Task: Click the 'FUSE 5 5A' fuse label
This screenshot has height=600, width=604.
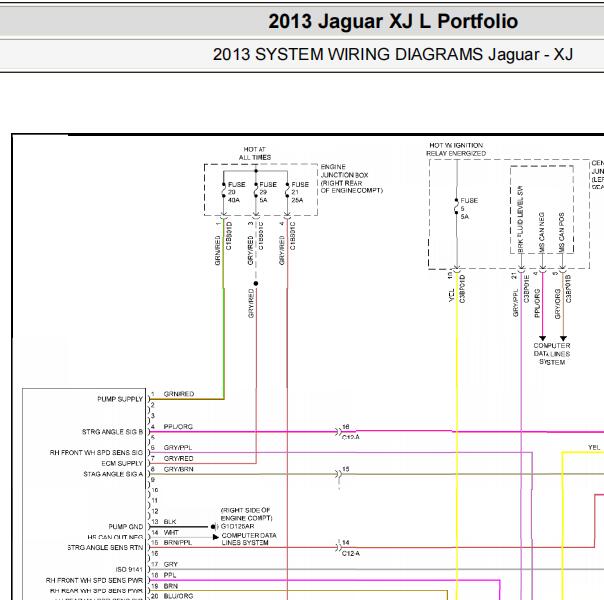Action: (469, 208)
